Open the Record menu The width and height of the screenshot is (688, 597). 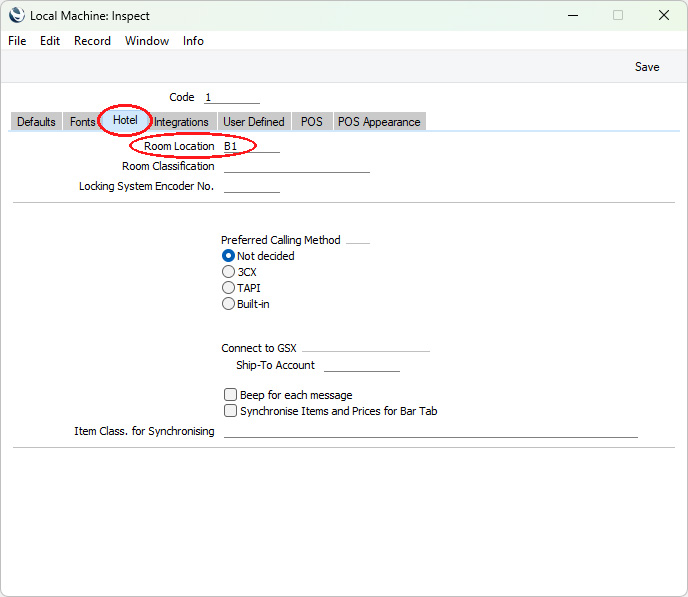point(92,41)
